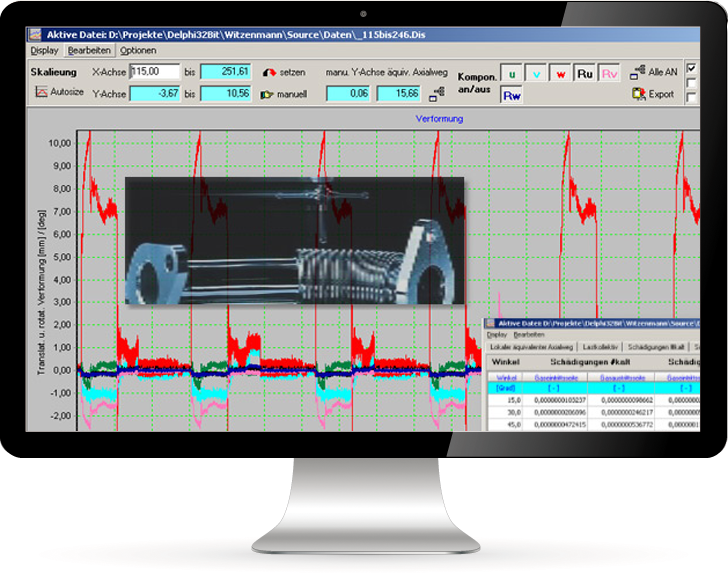Click the Export icon
The height and width of the screenshot is (577, 728).
pos(637,94)
